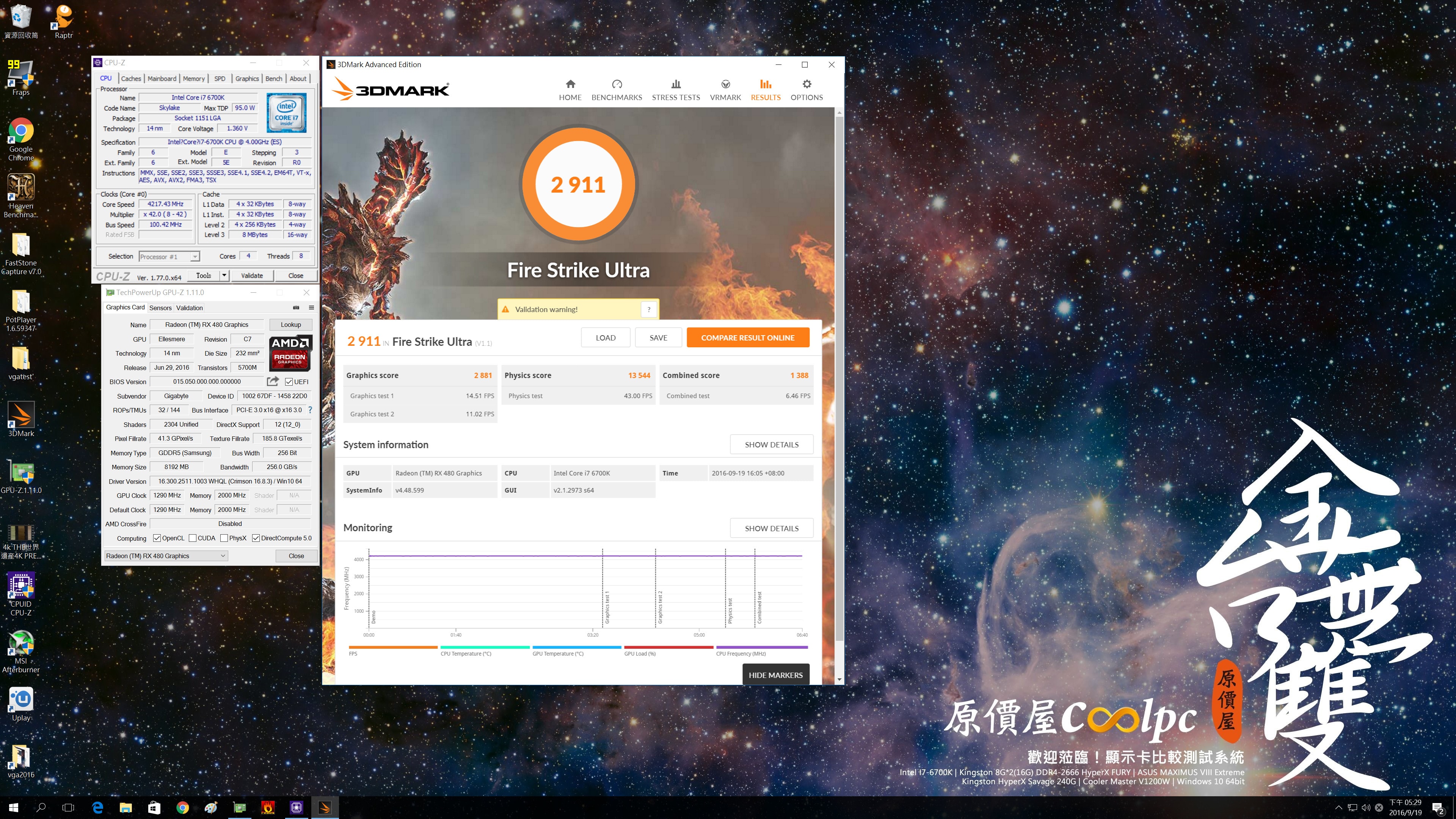Click the Validate button in CPU-Z
The image size is (1456, 819).
coord(251,275)
